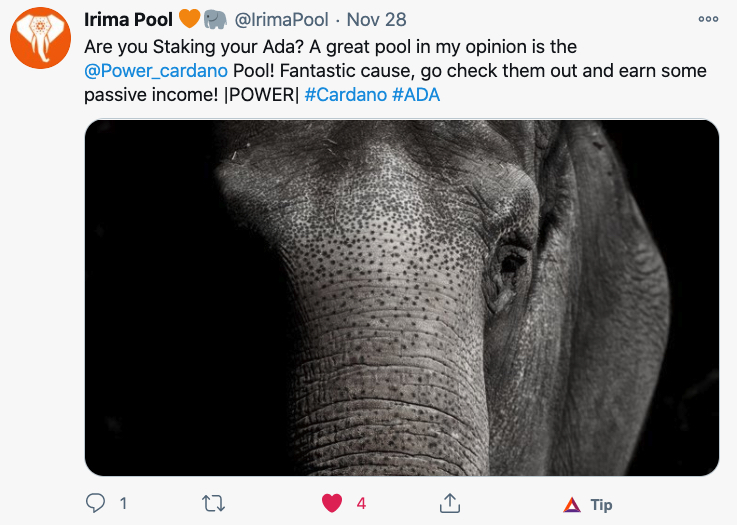Click the reply speech bubble icon
Viewport: 737px width, 525px height.
(96, 503)
